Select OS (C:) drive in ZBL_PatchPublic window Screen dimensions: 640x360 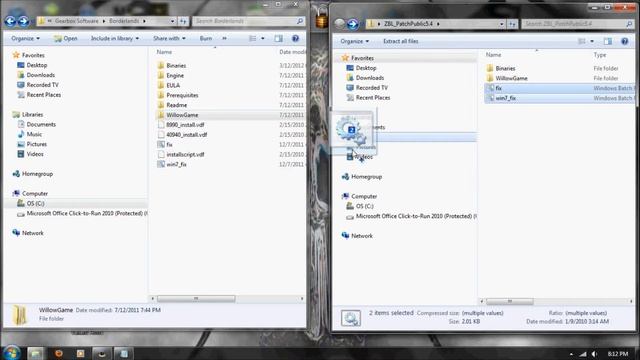364,206
